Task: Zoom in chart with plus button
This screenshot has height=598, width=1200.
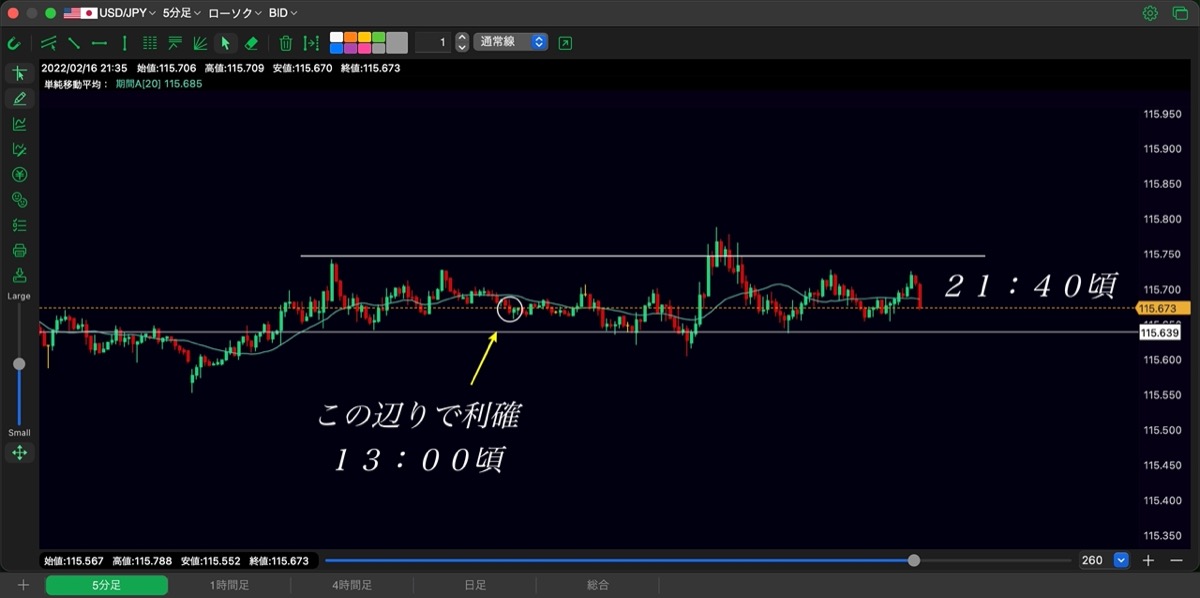Action: 1149,560
